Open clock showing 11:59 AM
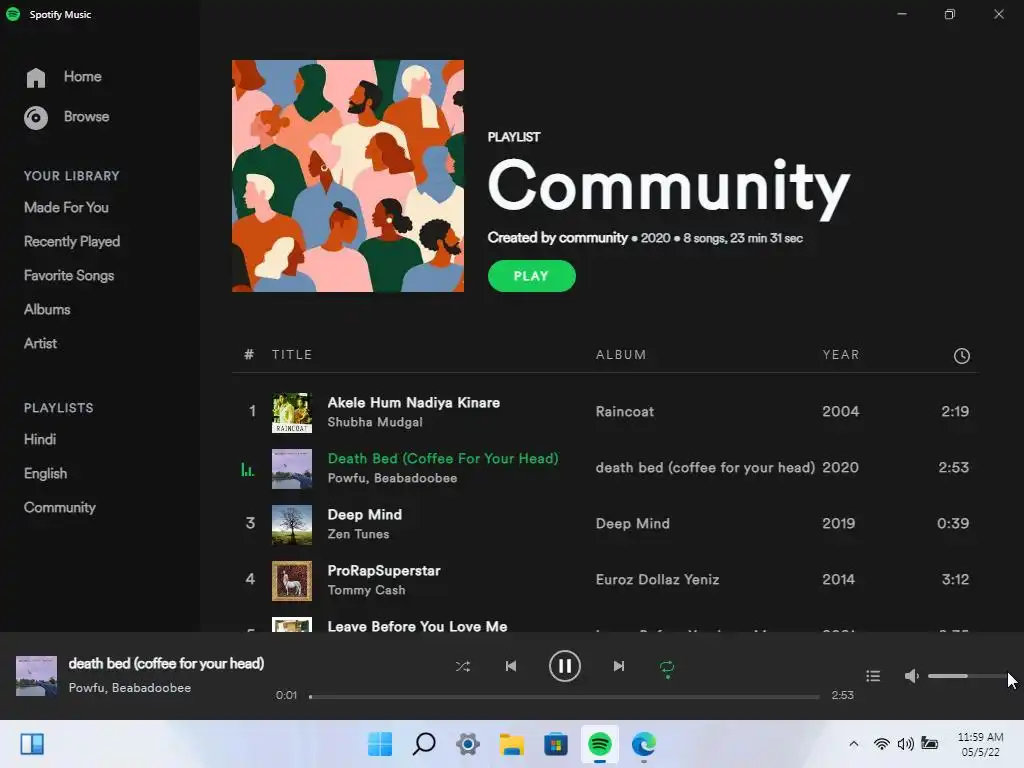 pos(980,744)
